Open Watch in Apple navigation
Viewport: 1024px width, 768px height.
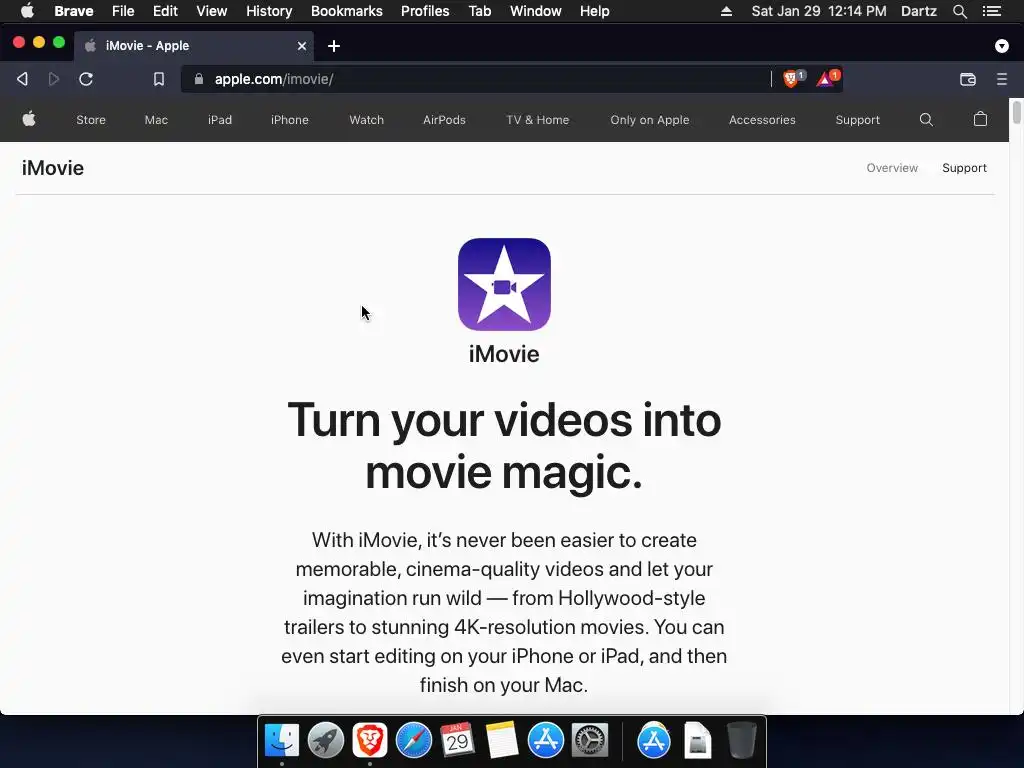366,120
